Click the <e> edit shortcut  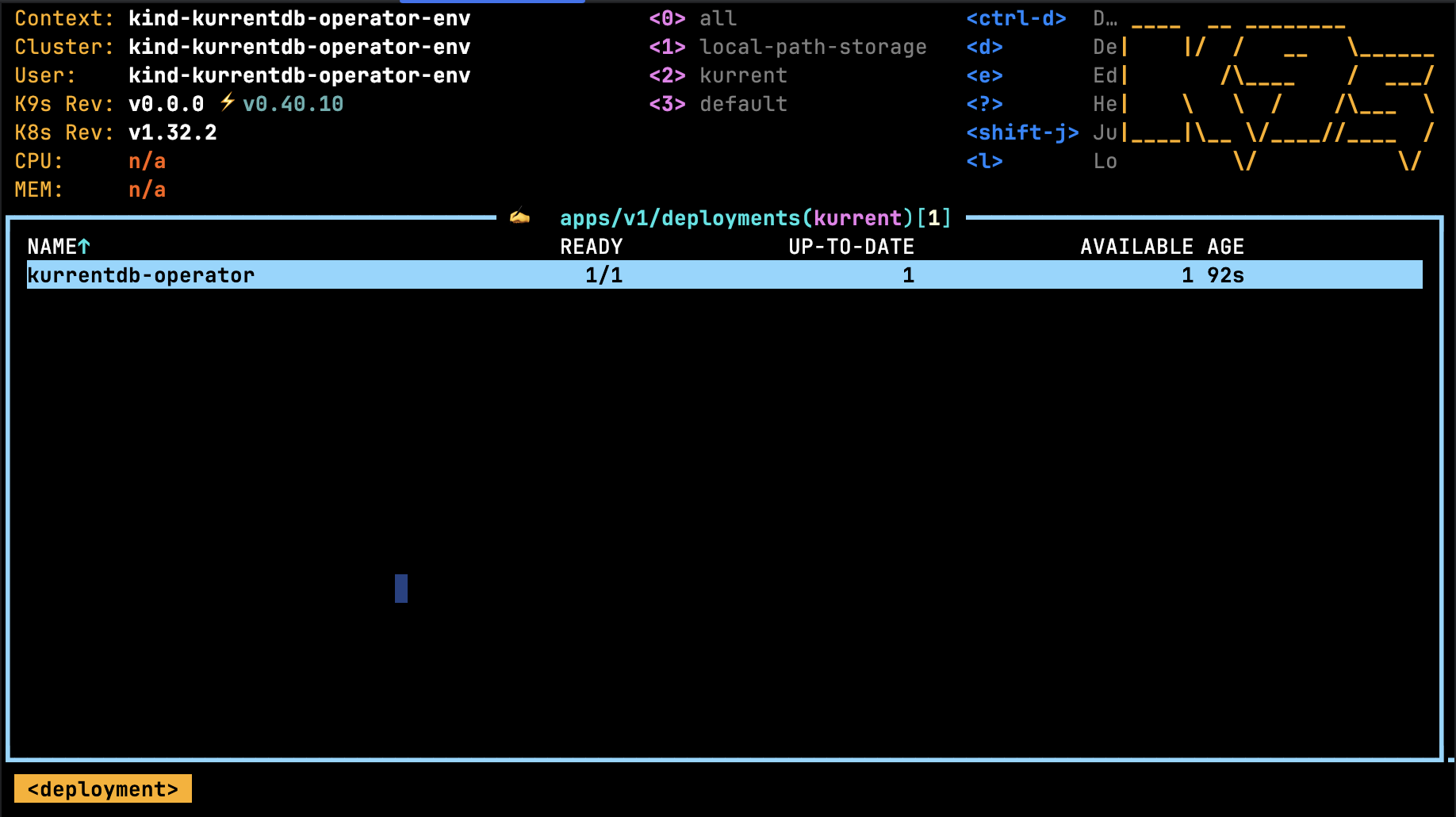[984, 75]
